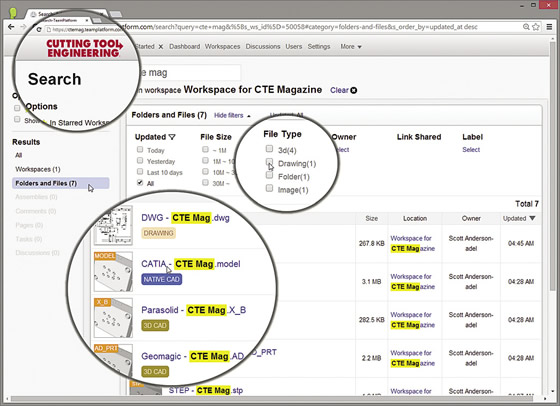Viewport: 560px width, 406px height.
Task: Click the NATIVE CAD label badge
Action: pos(162,279)
